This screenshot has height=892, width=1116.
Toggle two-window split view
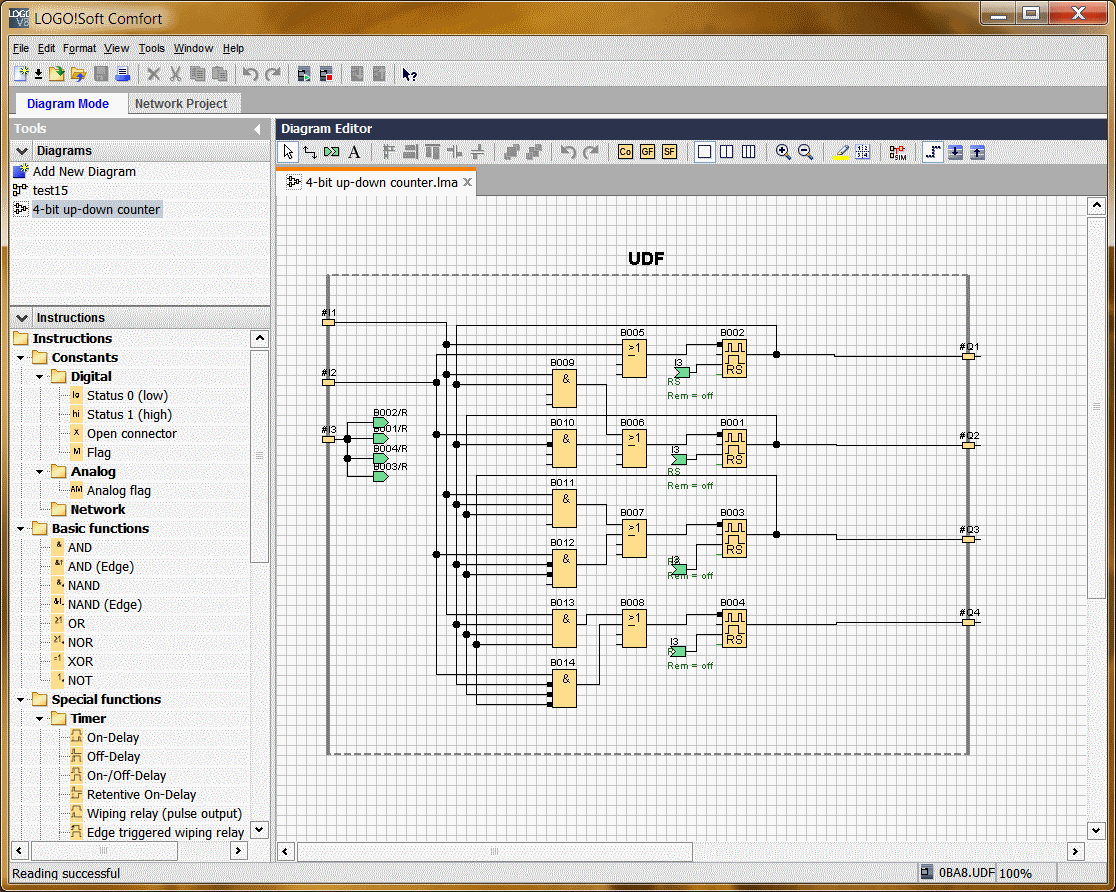(x=726, y=152)
